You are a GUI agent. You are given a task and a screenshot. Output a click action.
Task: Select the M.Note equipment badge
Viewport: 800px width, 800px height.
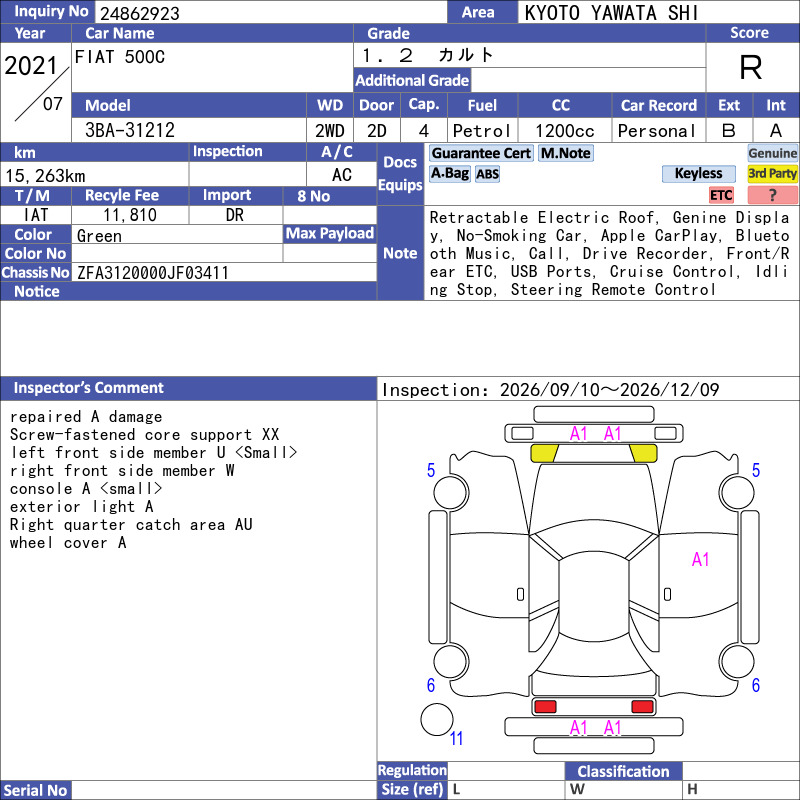click(x=566, y=153)
